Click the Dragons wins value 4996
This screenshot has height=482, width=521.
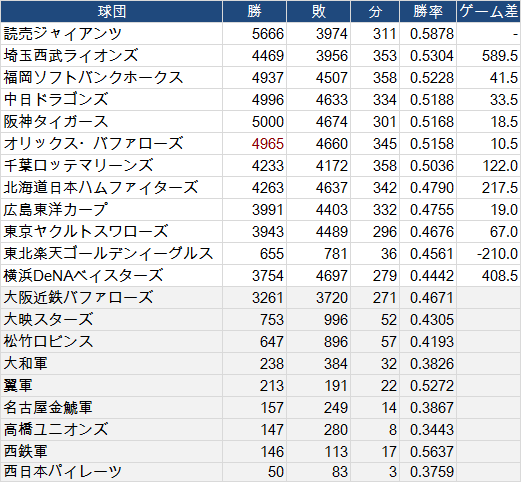[268, 100]
